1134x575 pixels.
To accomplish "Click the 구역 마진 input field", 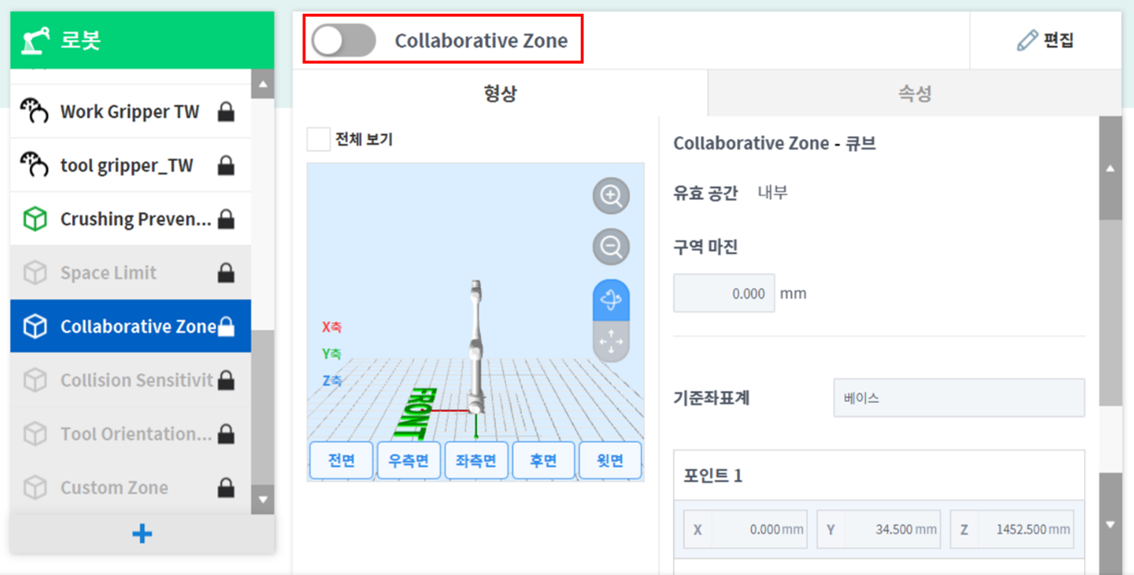I will (723, 294).
